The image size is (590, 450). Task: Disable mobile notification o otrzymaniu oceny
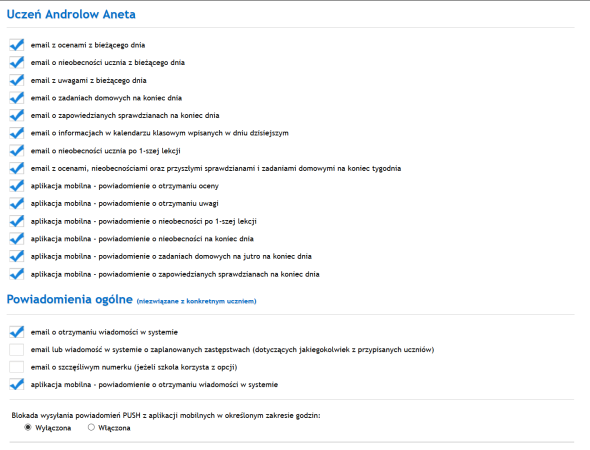[17, 186]
